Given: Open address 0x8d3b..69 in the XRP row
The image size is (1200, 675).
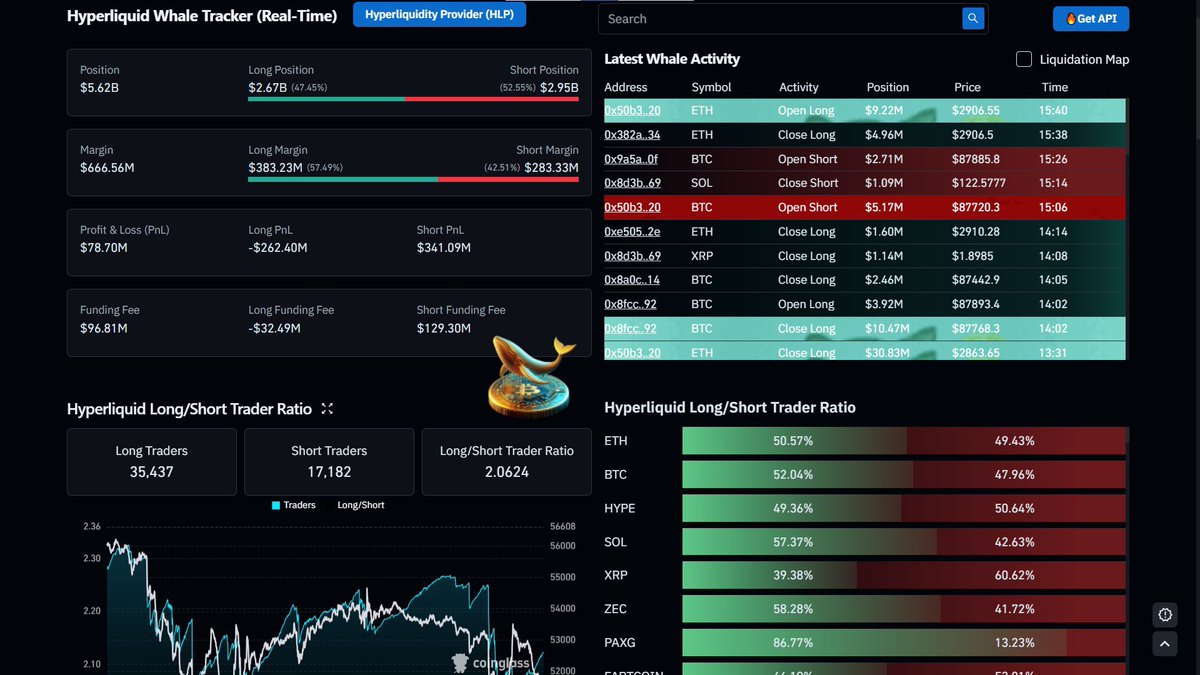Looking at the screenshot, I should 632,256.
